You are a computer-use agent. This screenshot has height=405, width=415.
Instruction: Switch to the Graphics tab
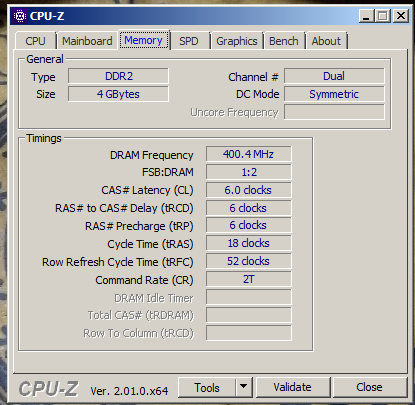tap(237, 41)
